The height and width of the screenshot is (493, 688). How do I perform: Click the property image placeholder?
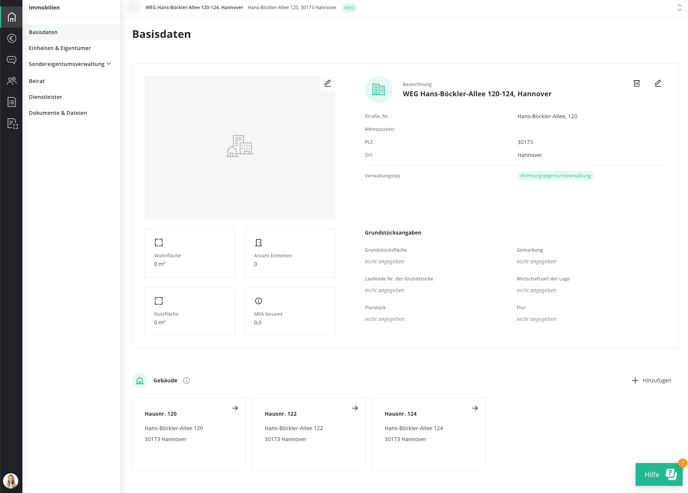tap(240, 147)
